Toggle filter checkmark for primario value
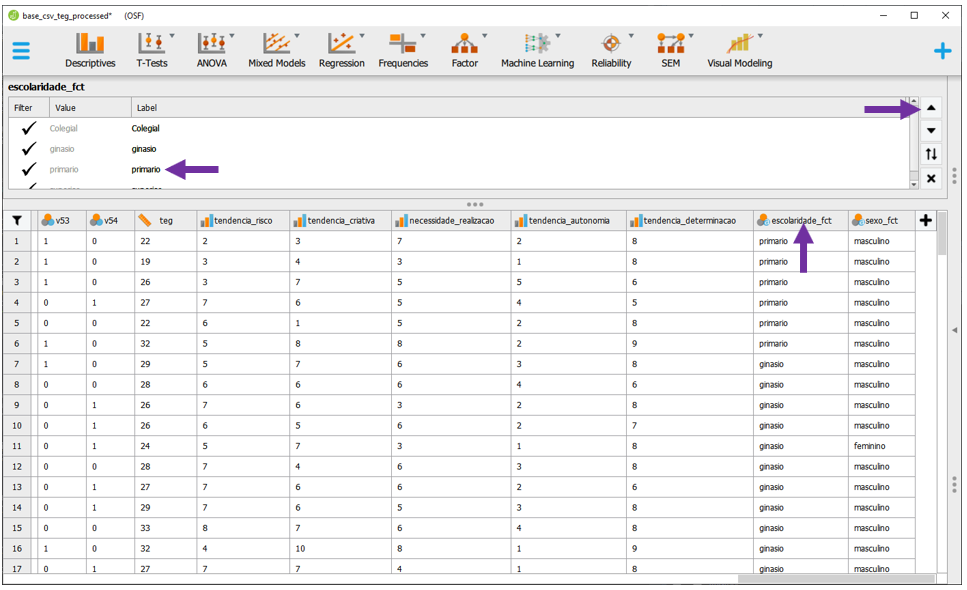The height and width of the screenshot is (590, 967). [29, 169]
